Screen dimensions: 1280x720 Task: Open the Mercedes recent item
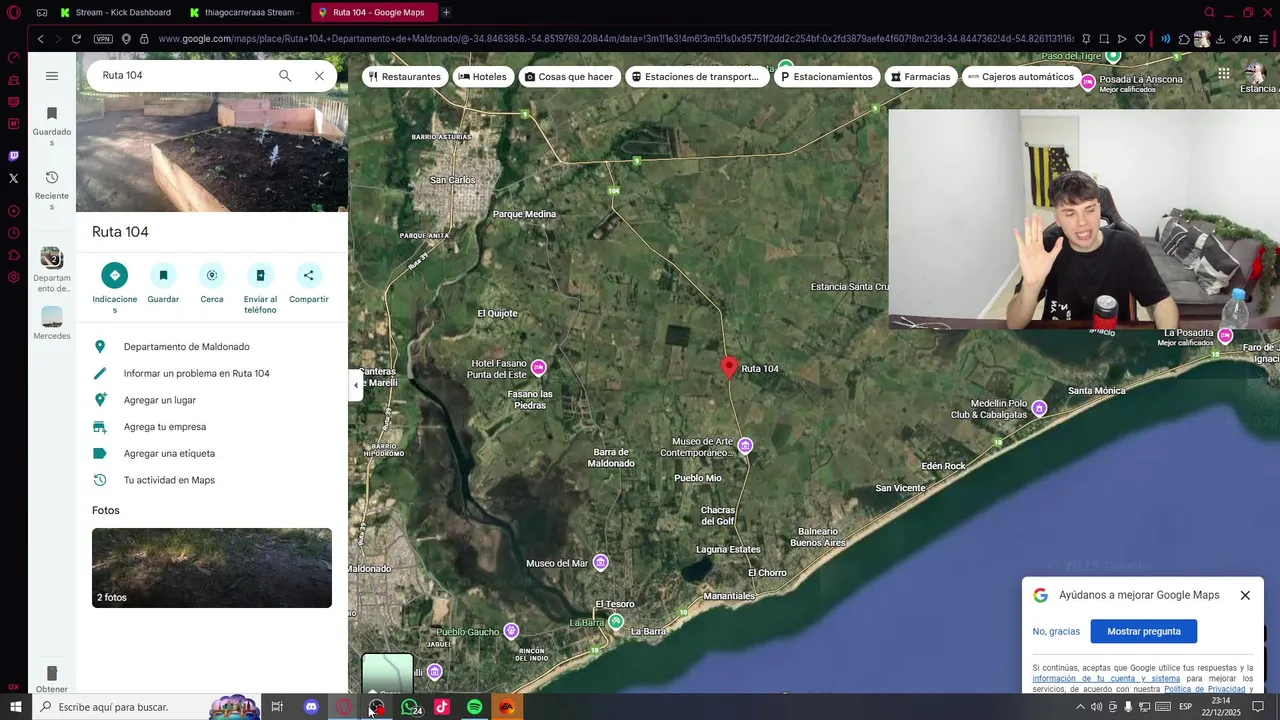click(x=52, y=323)
